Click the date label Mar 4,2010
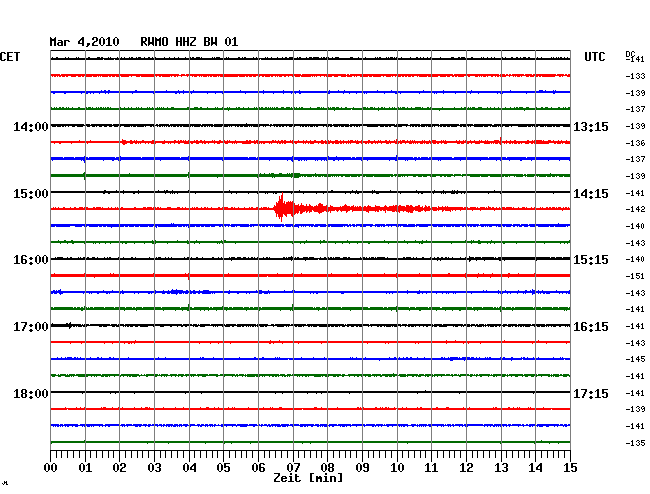650x494 pixels. pyautogui.click(x=84, y=42)
